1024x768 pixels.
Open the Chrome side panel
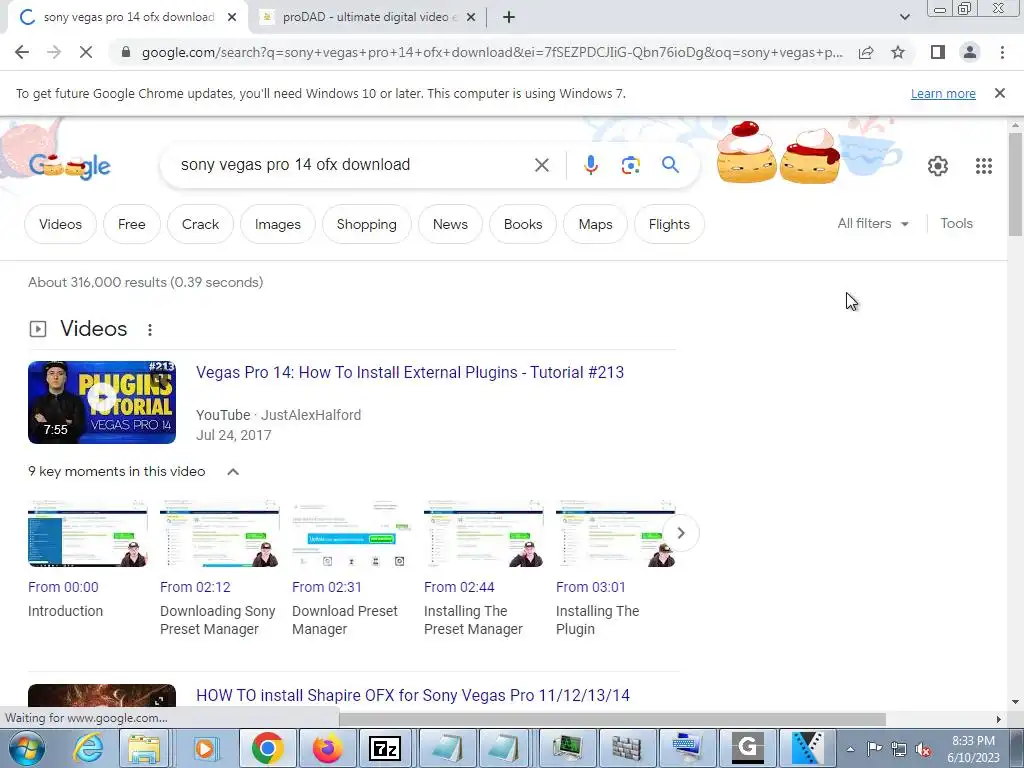click(938, 52)
